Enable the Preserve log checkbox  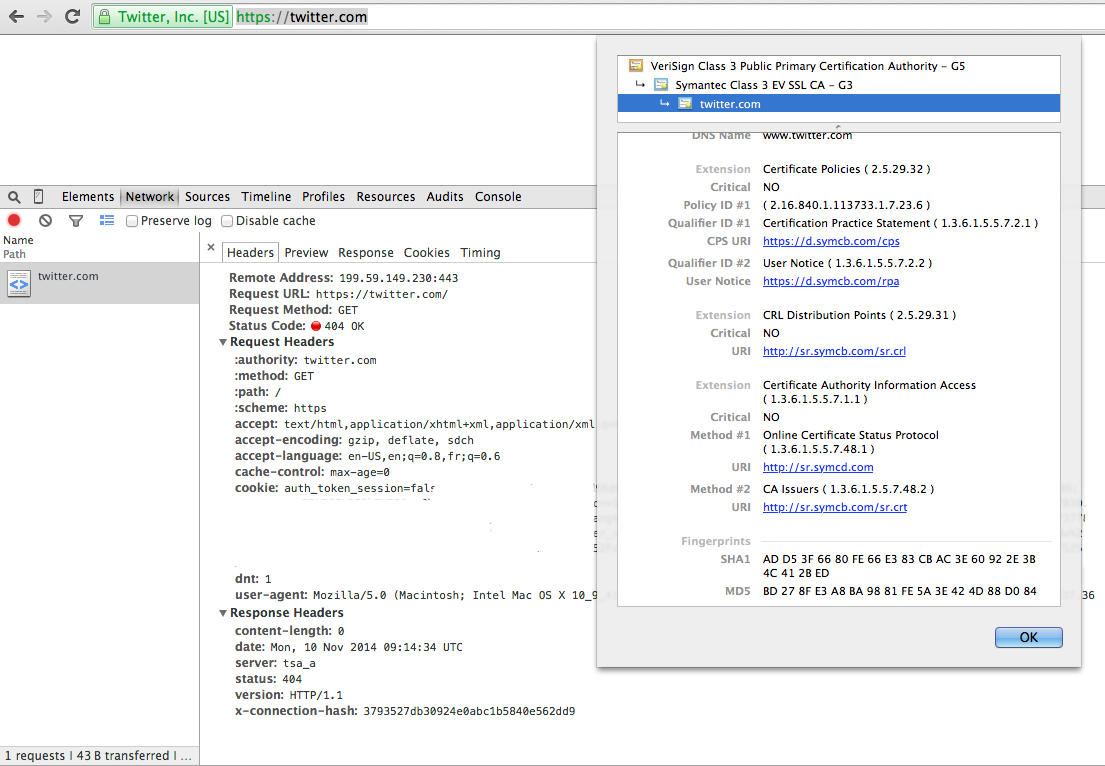(132, 221)
